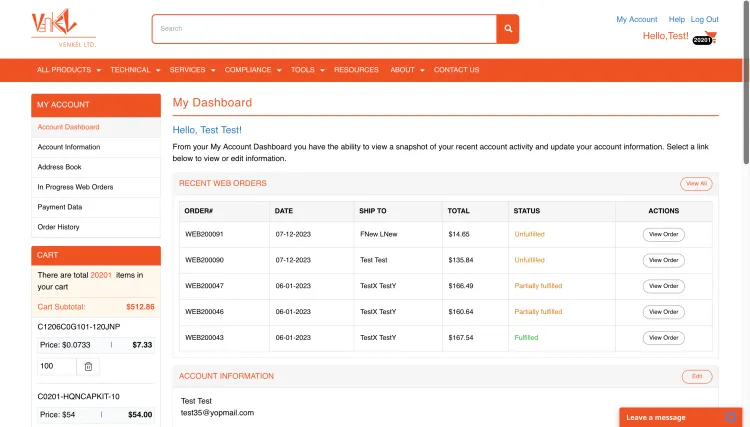Edit the quantity field showing 100
Screen dimensions: 750x427
[56, 366]
